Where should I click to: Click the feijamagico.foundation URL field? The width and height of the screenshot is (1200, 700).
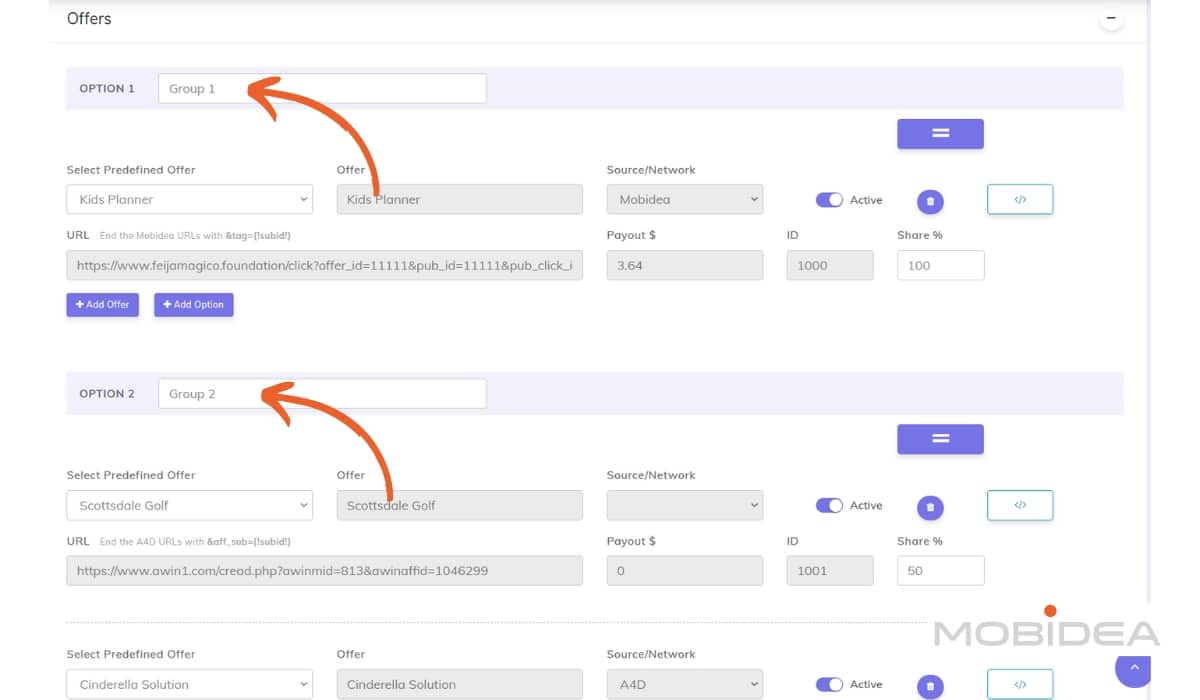(x=325, y=265)
